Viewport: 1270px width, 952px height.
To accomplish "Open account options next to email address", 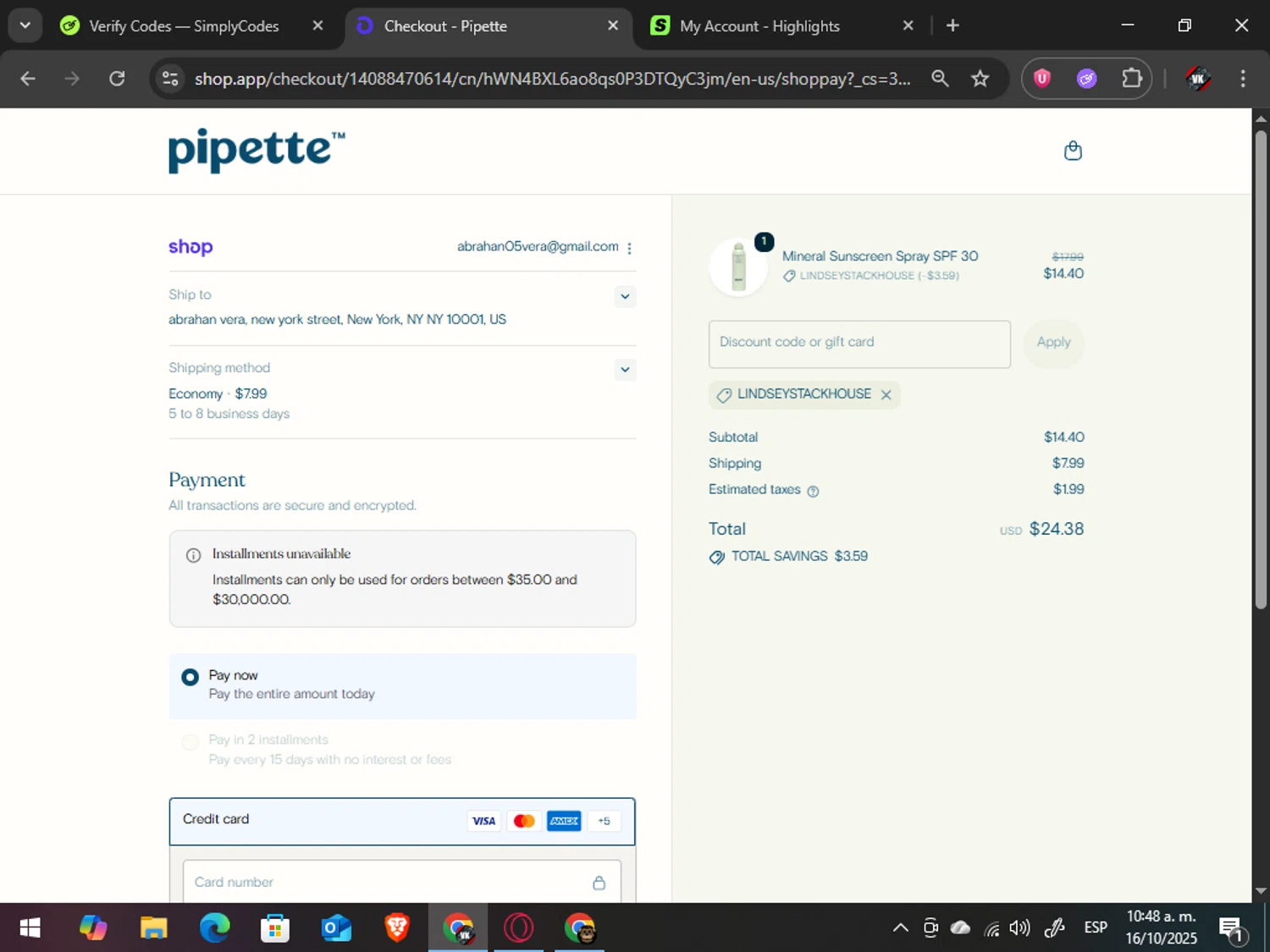I will pos(629,248).
